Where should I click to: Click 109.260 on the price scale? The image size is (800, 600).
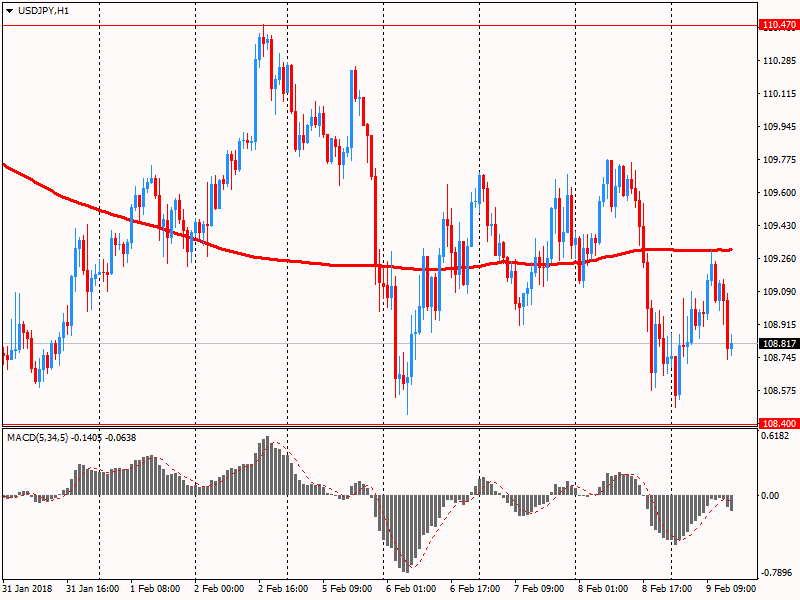point(778,259)
